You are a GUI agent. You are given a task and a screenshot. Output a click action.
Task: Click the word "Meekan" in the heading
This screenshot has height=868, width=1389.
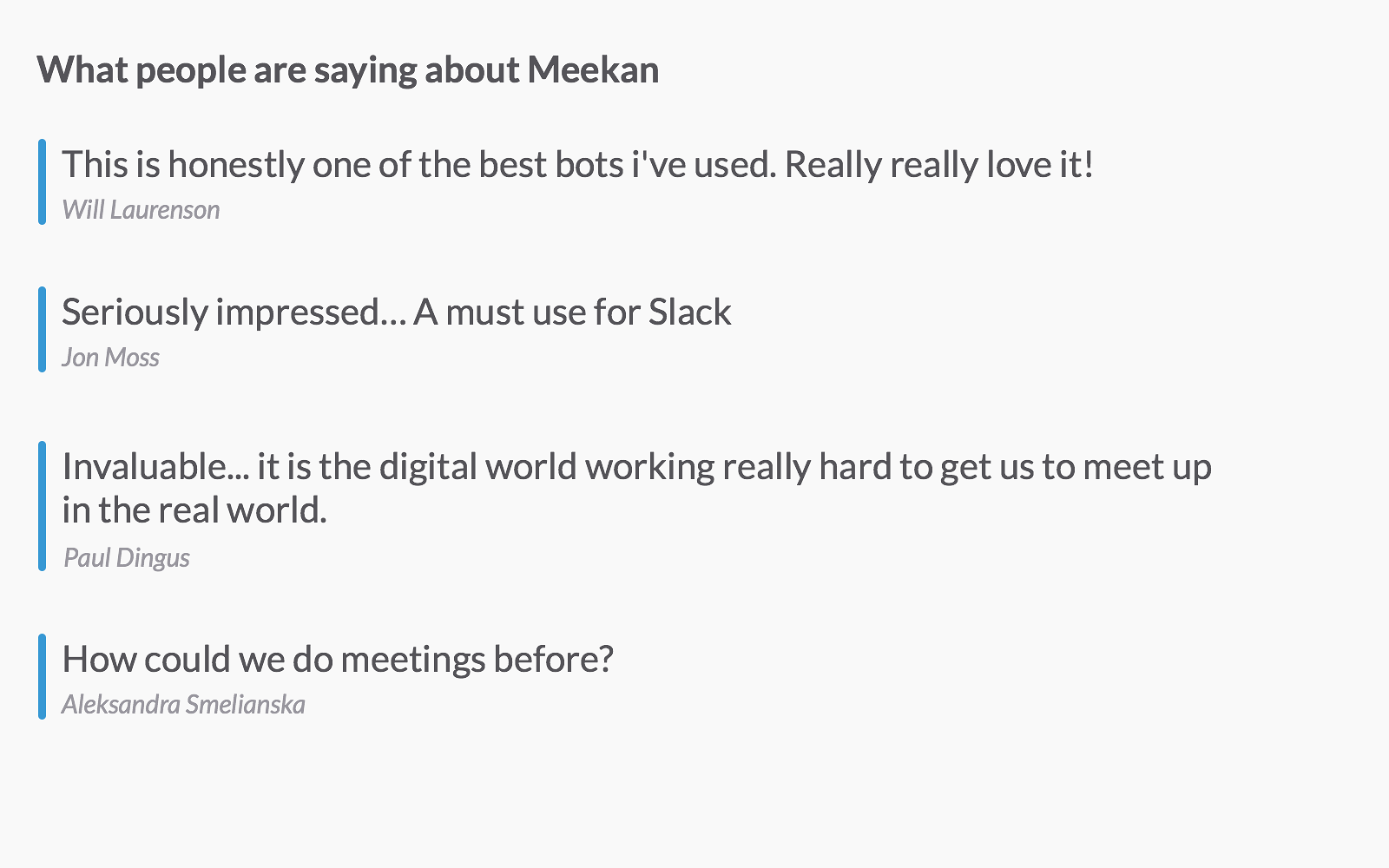593,70
